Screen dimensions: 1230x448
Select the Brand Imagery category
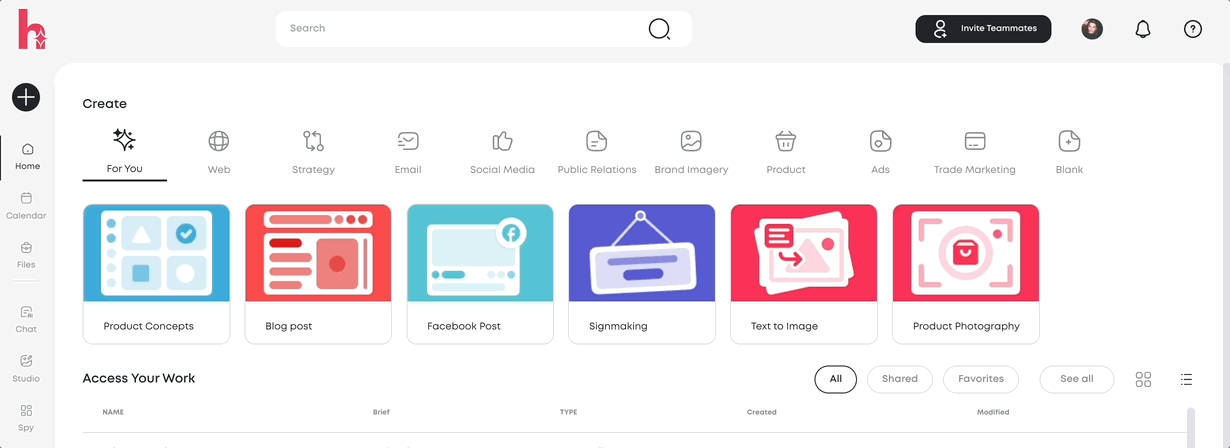click(691, 152)
